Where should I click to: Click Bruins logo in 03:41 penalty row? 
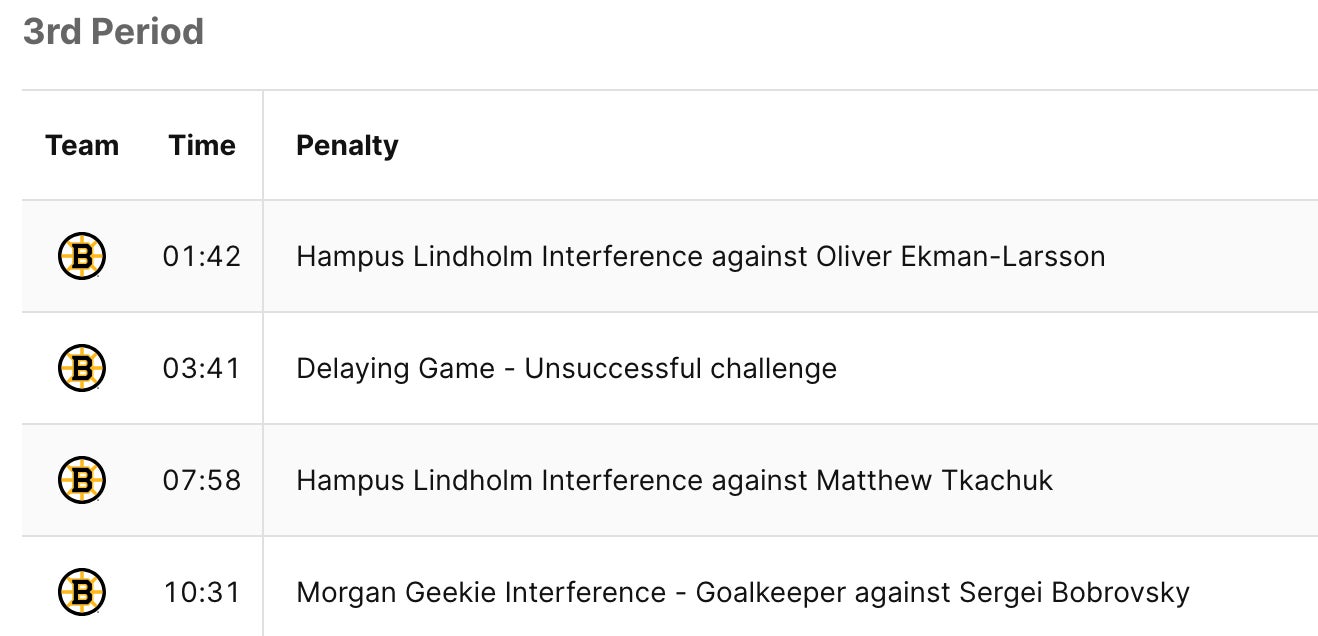[x=82, y=368]
